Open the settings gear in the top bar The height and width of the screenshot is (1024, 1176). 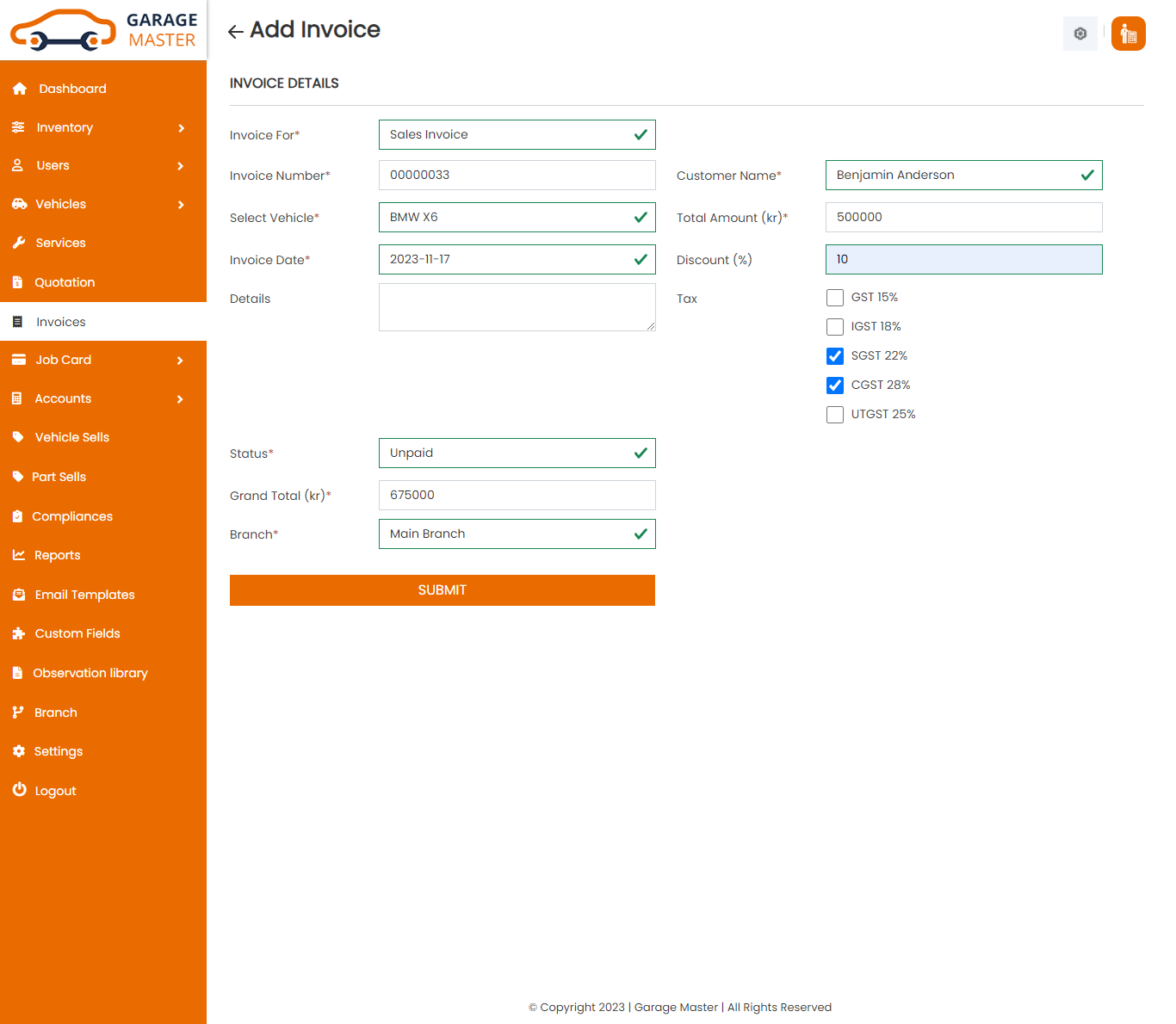click(1080, 34)
